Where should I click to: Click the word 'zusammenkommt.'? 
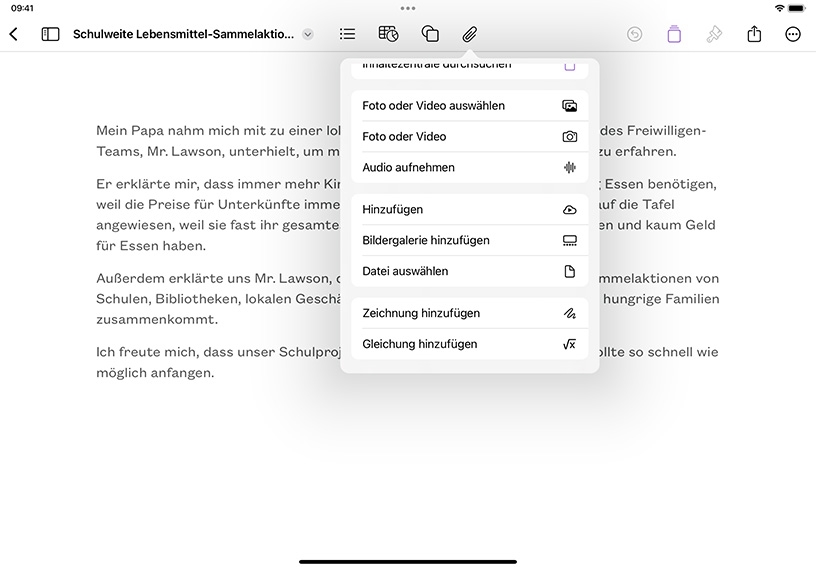(157, 319)
